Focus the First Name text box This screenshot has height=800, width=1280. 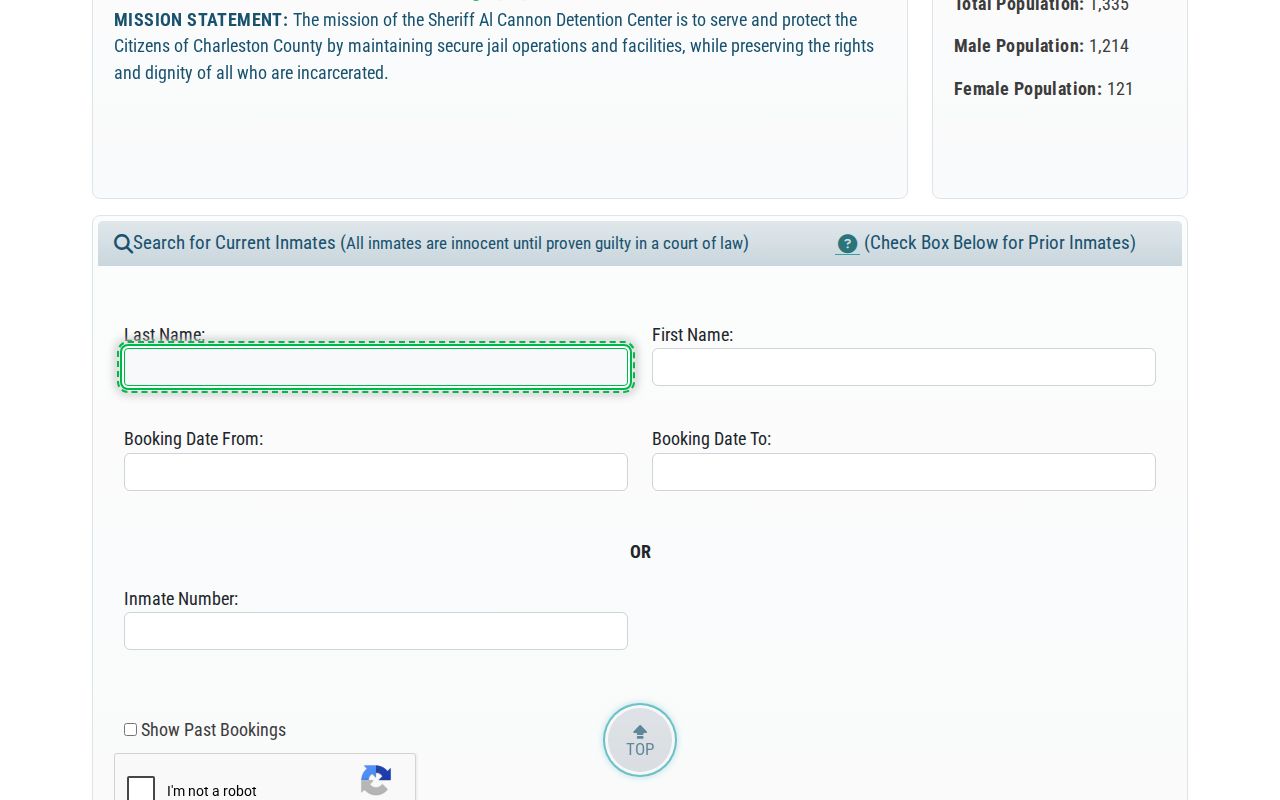[904, 367]
